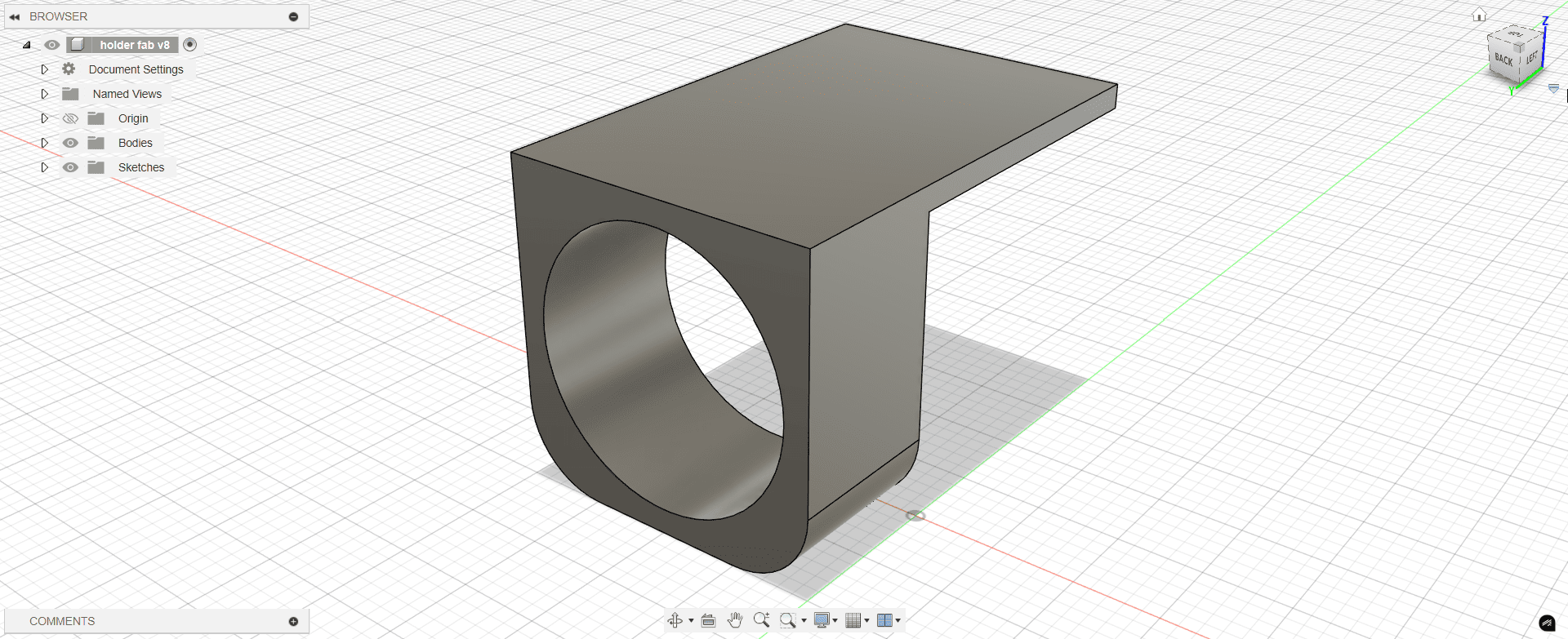Expand the Viewports dropdown arrow
This screenshot has width=1568, height=639.
pyautogui.click(x=898, y=620)
